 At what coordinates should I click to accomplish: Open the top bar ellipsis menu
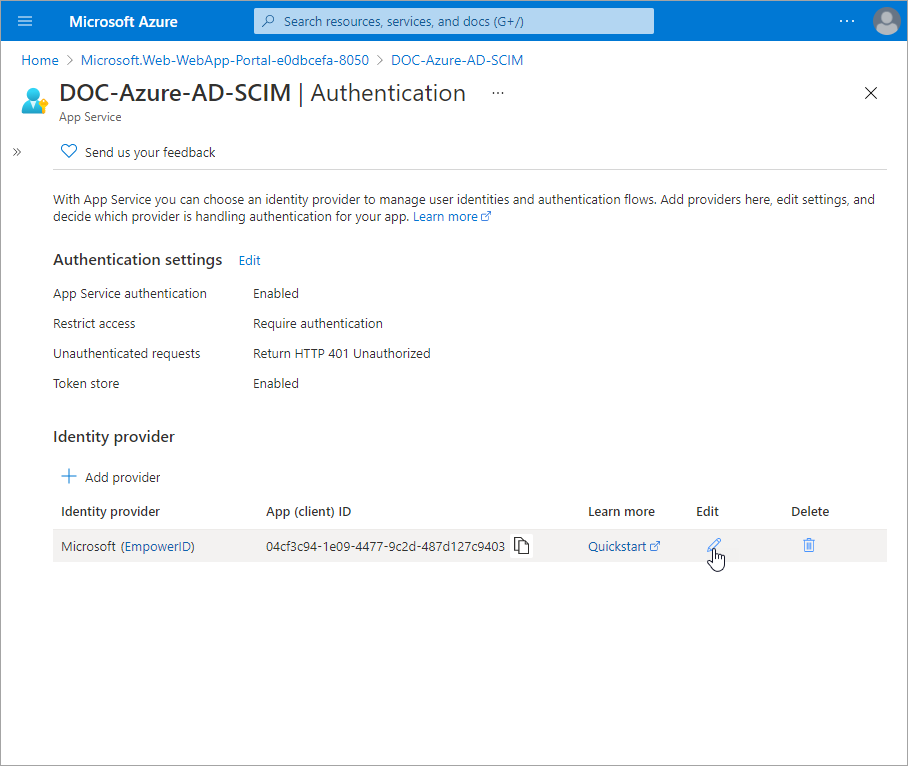point(847,21)
